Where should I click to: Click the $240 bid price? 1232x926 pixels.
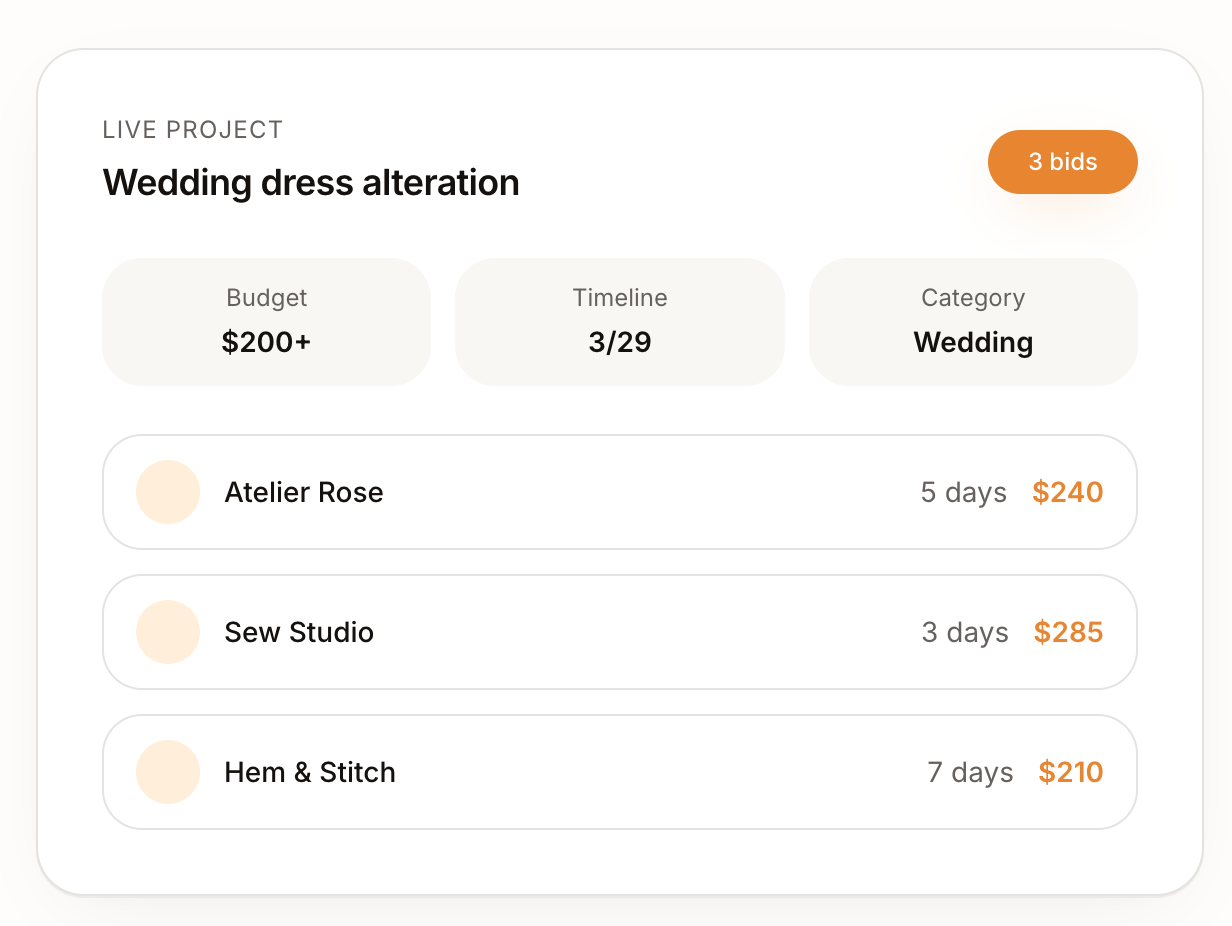pyautogui.click(x=1068, y=492)
